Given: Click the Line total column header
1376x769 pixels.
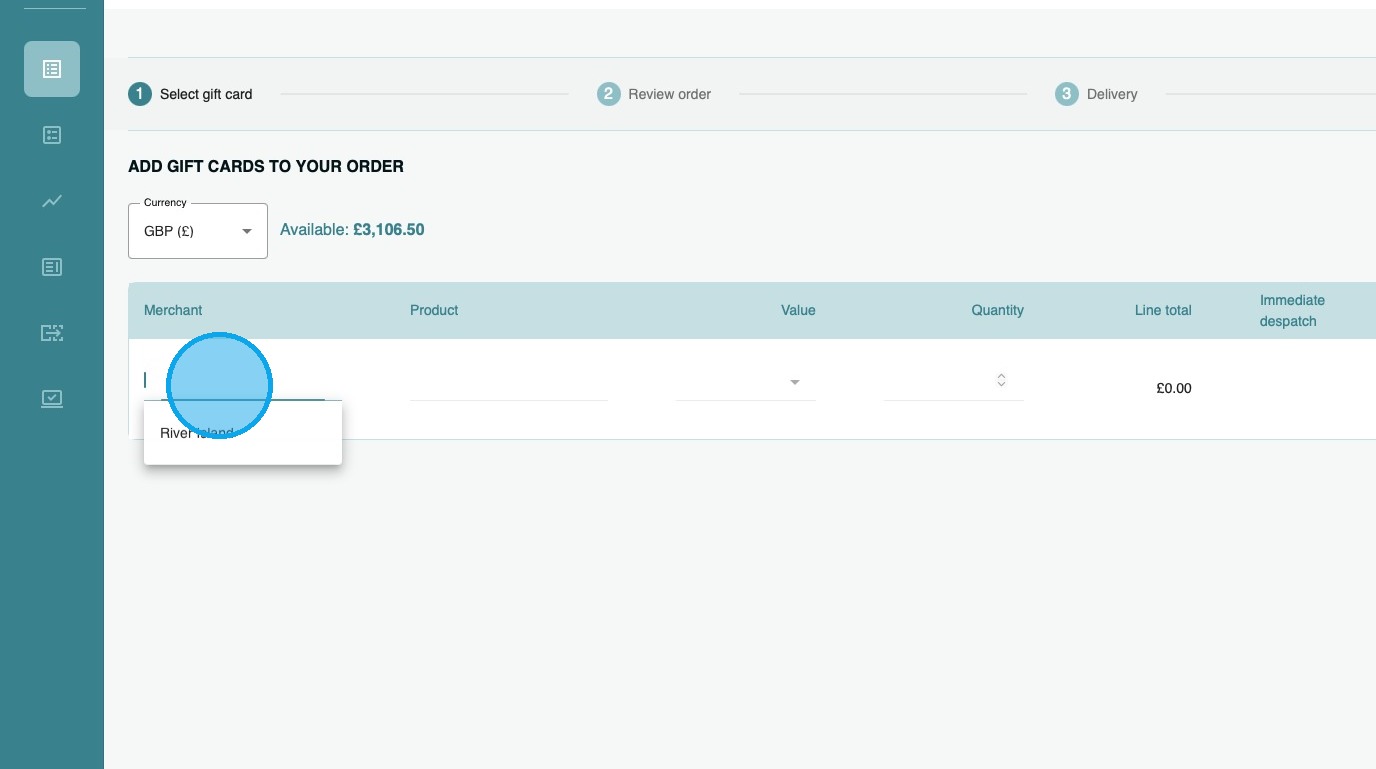Looking at the screenshot, I should click(1163, 310).
